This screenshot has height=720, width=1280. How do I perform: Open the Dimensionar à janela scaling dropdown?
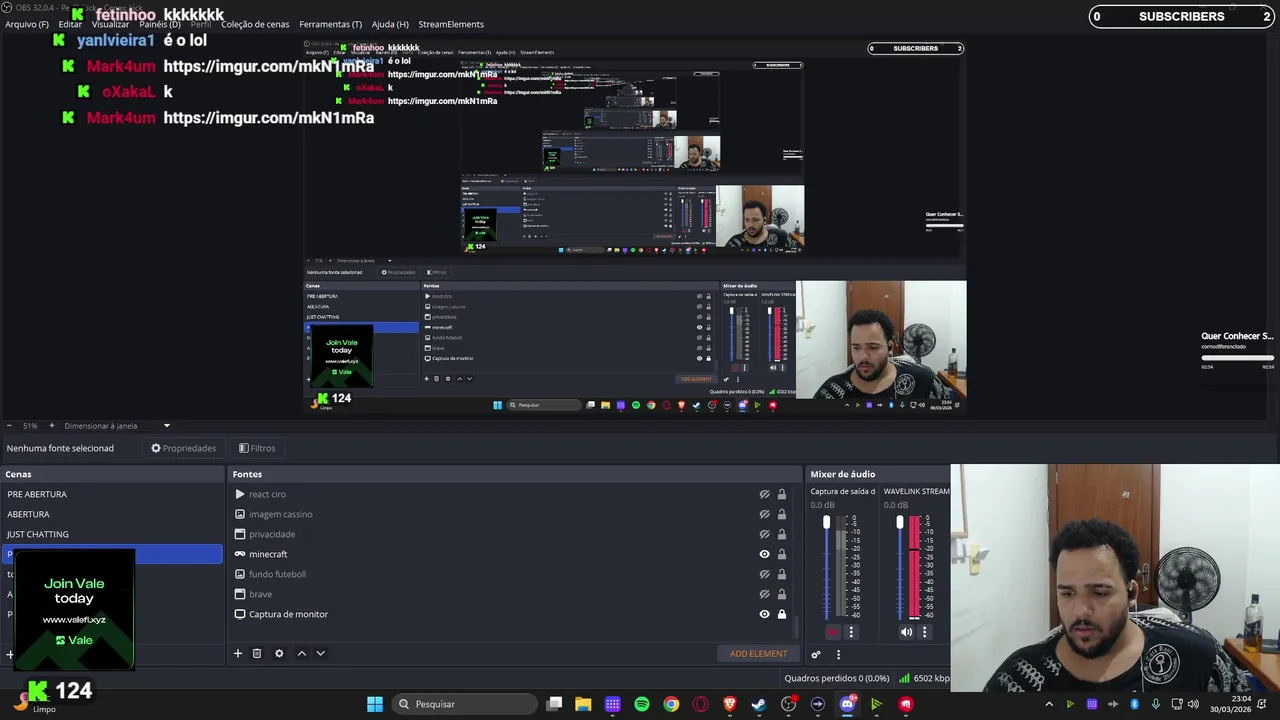point(117,426)
